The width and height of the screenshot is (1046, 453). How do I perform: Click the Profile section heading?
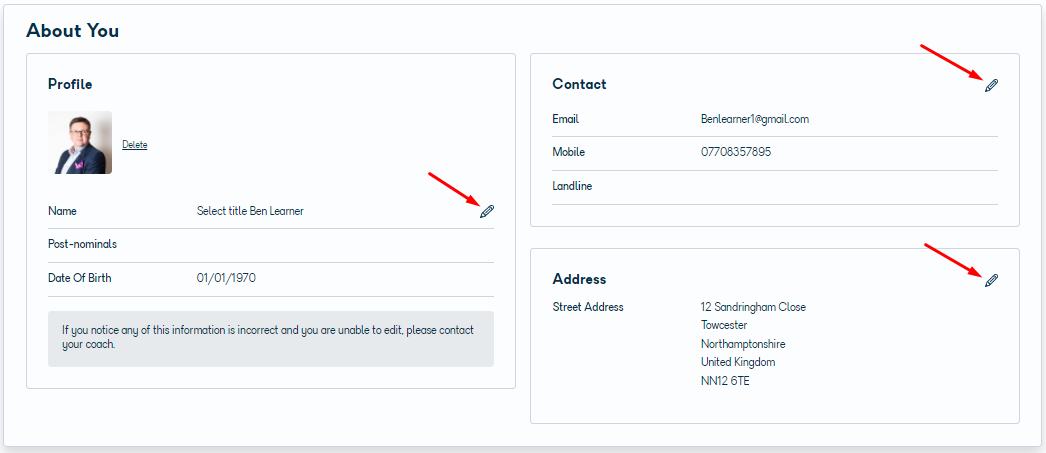70,84
